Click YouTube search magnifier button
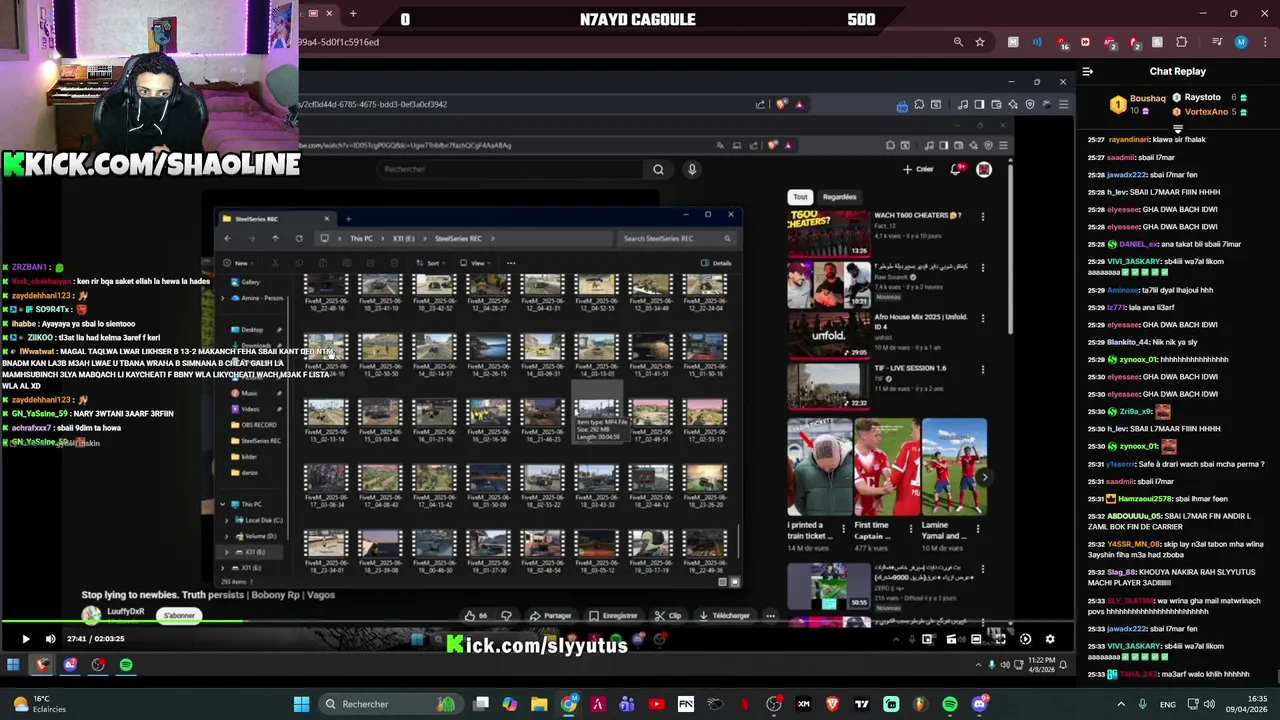This screenshot has height=720, width=1280. 658,170
